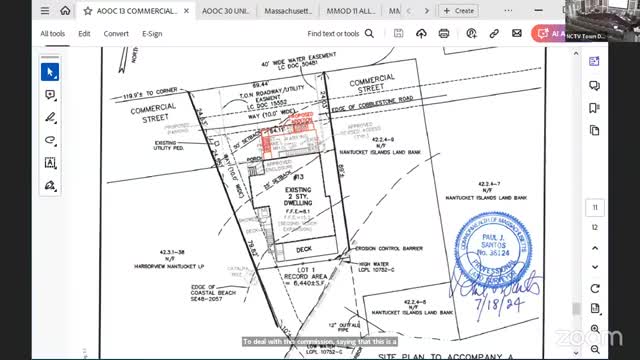Viewport: 640px width, 360px height.
Task: Go to previous page up chevron
Action: [595, 248]
